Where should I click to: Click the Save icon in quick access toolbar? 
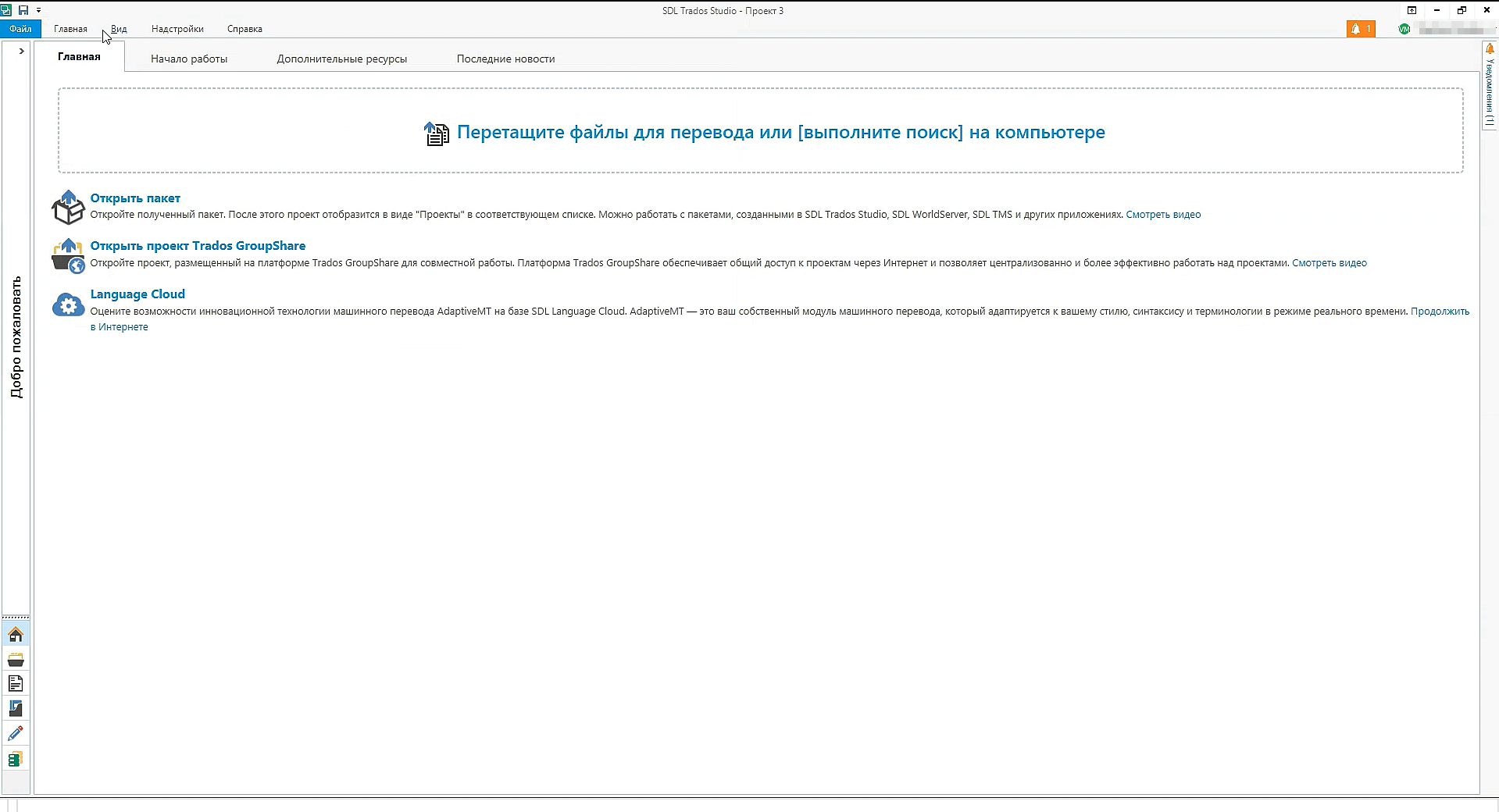pos(23,10)
